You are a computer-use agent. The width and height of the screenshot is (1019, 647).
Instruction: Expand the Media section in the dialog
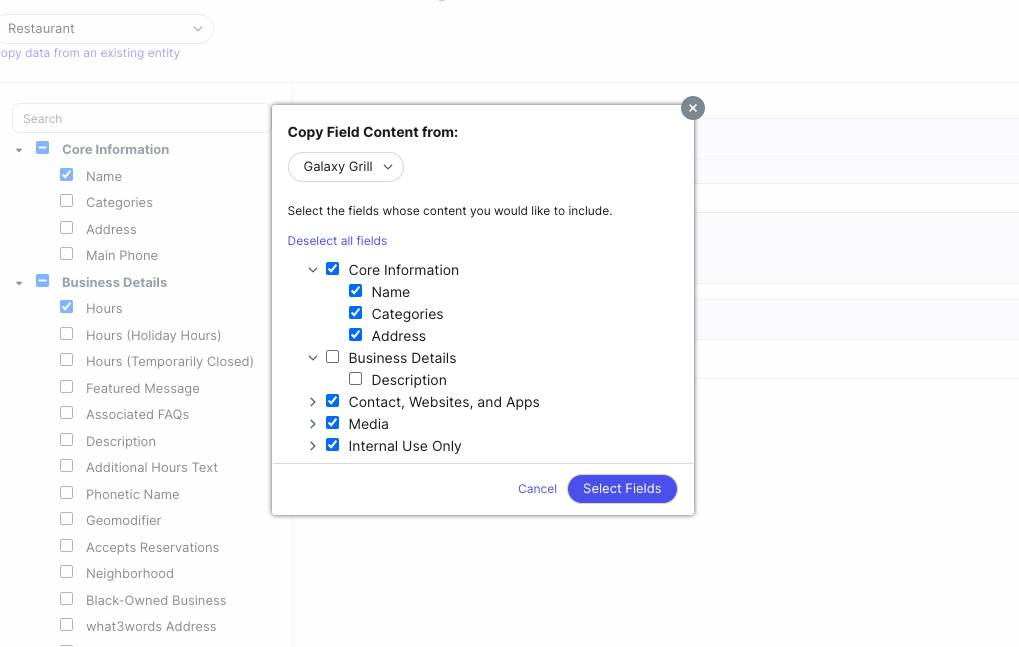coord(312,423)
